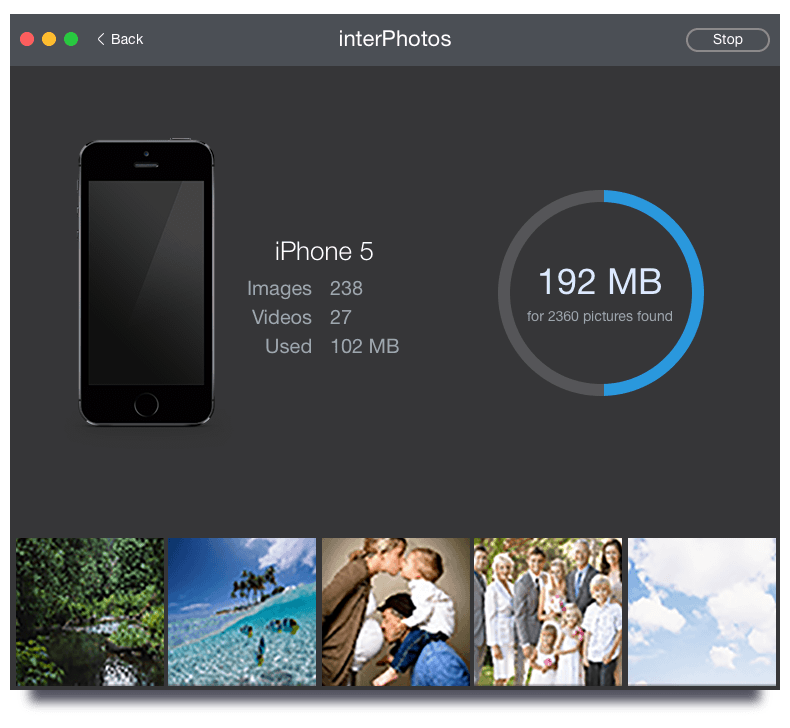Click the '192 MB' size text
Screen dimensions: 790x728
click(600, 282)
